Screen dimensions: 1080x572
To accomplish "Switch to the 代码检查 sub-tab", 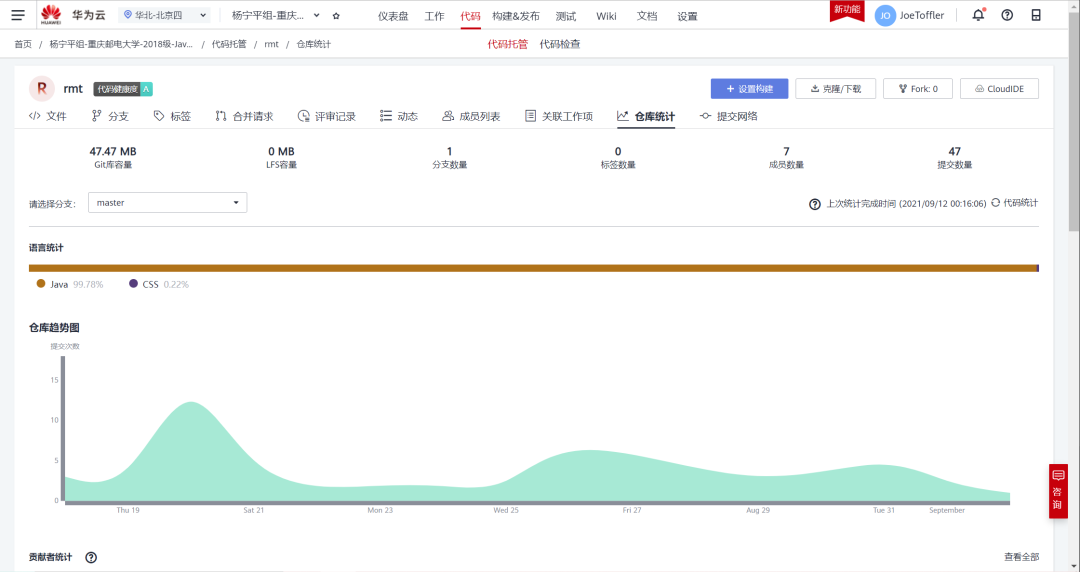I will 559,44.
